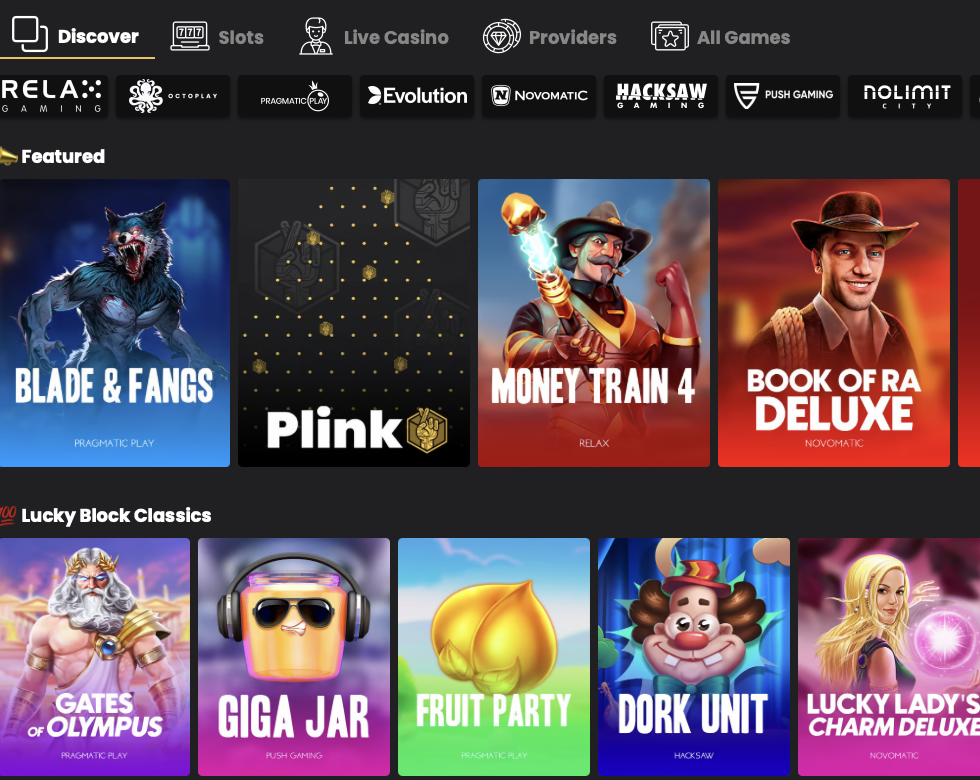Click the RELAX label under Money Train 4

(594, 443)
